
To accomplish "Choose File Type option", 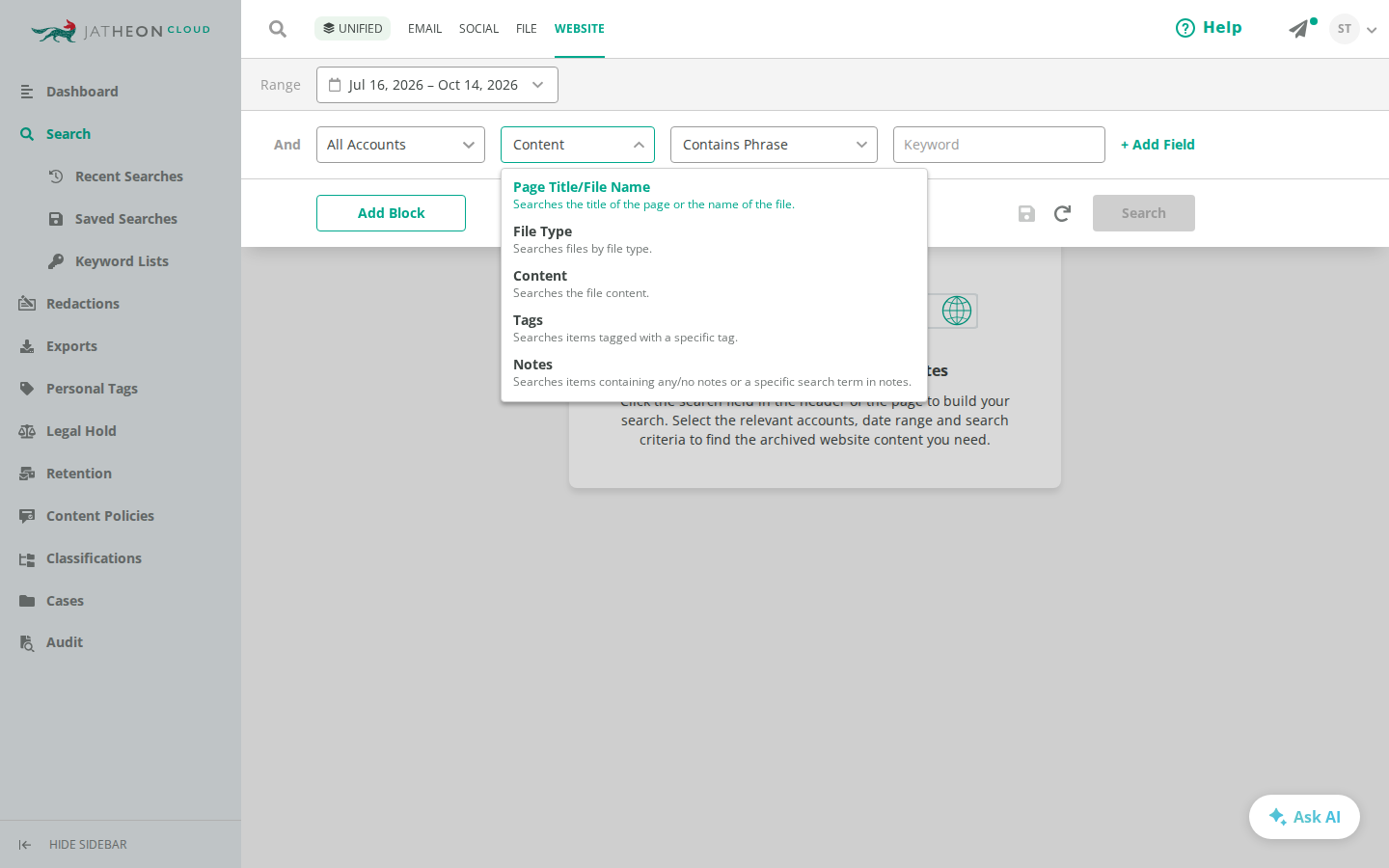I will pyautogui.click(x=714, y=239).
